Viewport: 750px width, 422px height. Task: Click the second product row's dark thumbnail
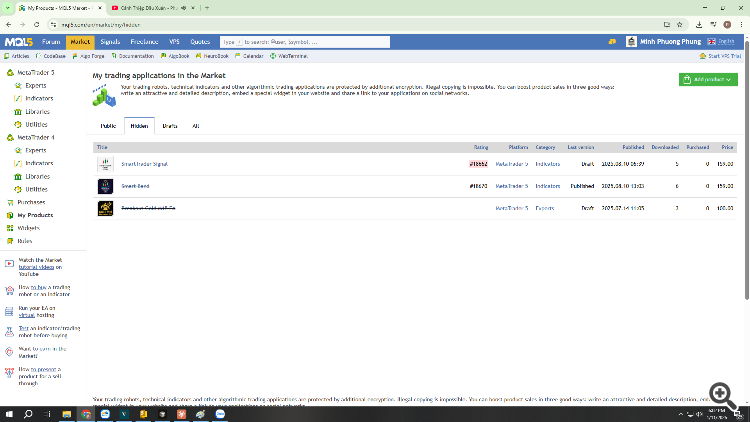pos(105,186)
